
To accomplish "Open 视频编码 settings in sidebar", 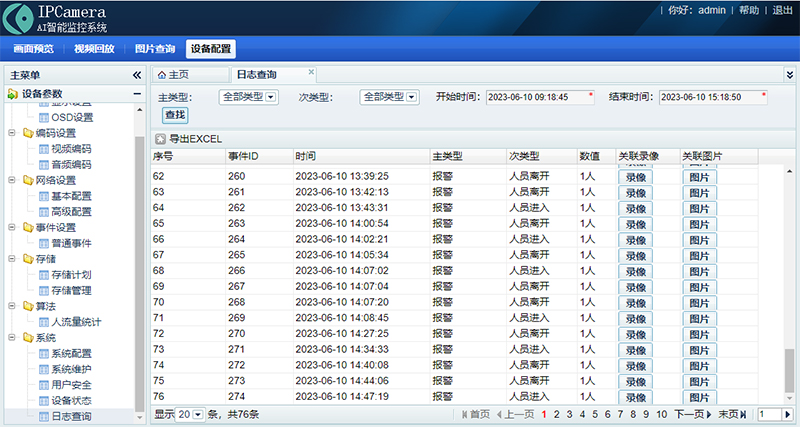I will (71, 149).
